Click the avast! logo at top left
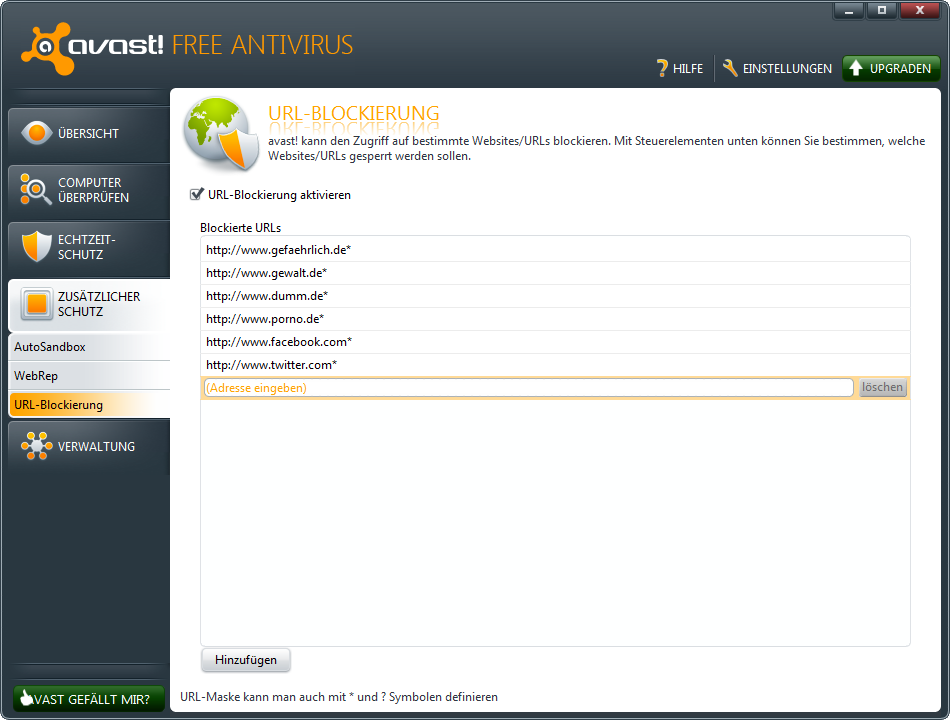Viewport: 950px width, 720px height. pyautogui.click(x=92, y=46)
